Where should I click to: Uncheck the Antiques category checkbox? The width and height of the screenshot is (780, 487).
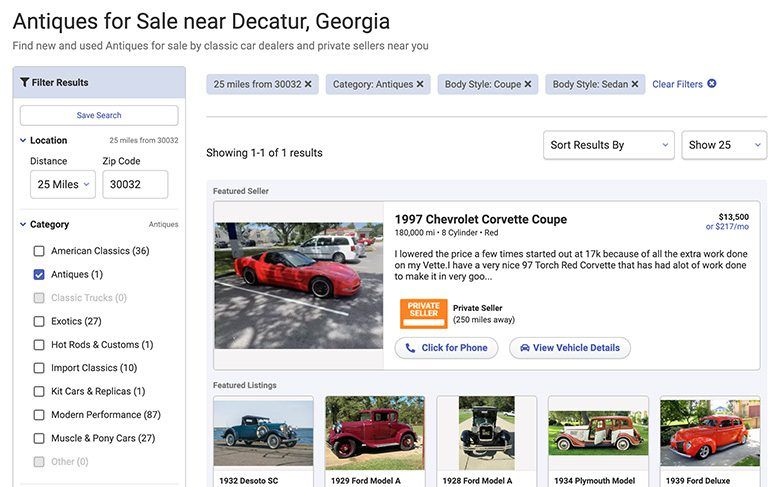tap(39, 275)
